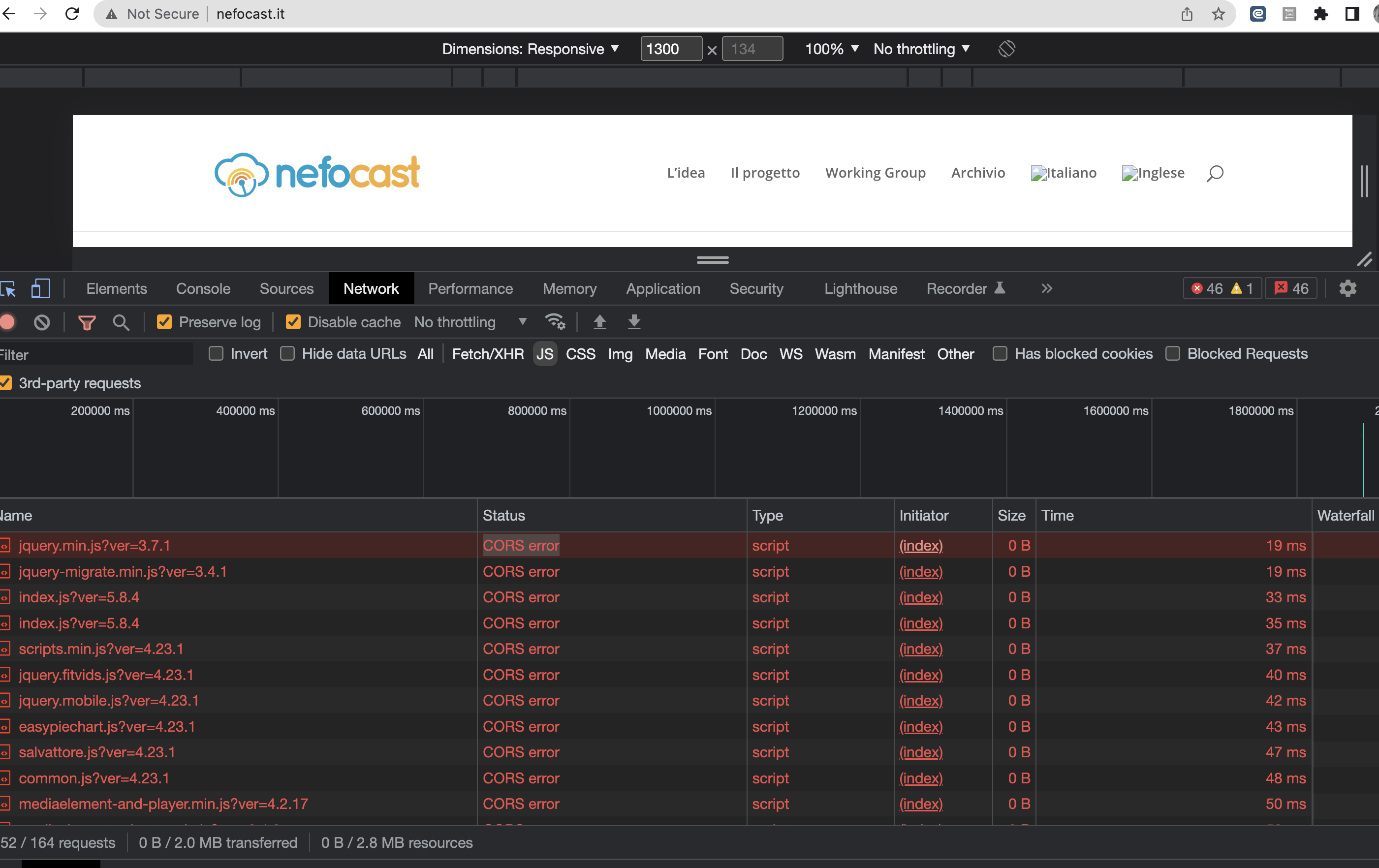The width and height of the screenshot is (1379, 868).
Task: Open the browser share icon
Action: (1187, 14)
